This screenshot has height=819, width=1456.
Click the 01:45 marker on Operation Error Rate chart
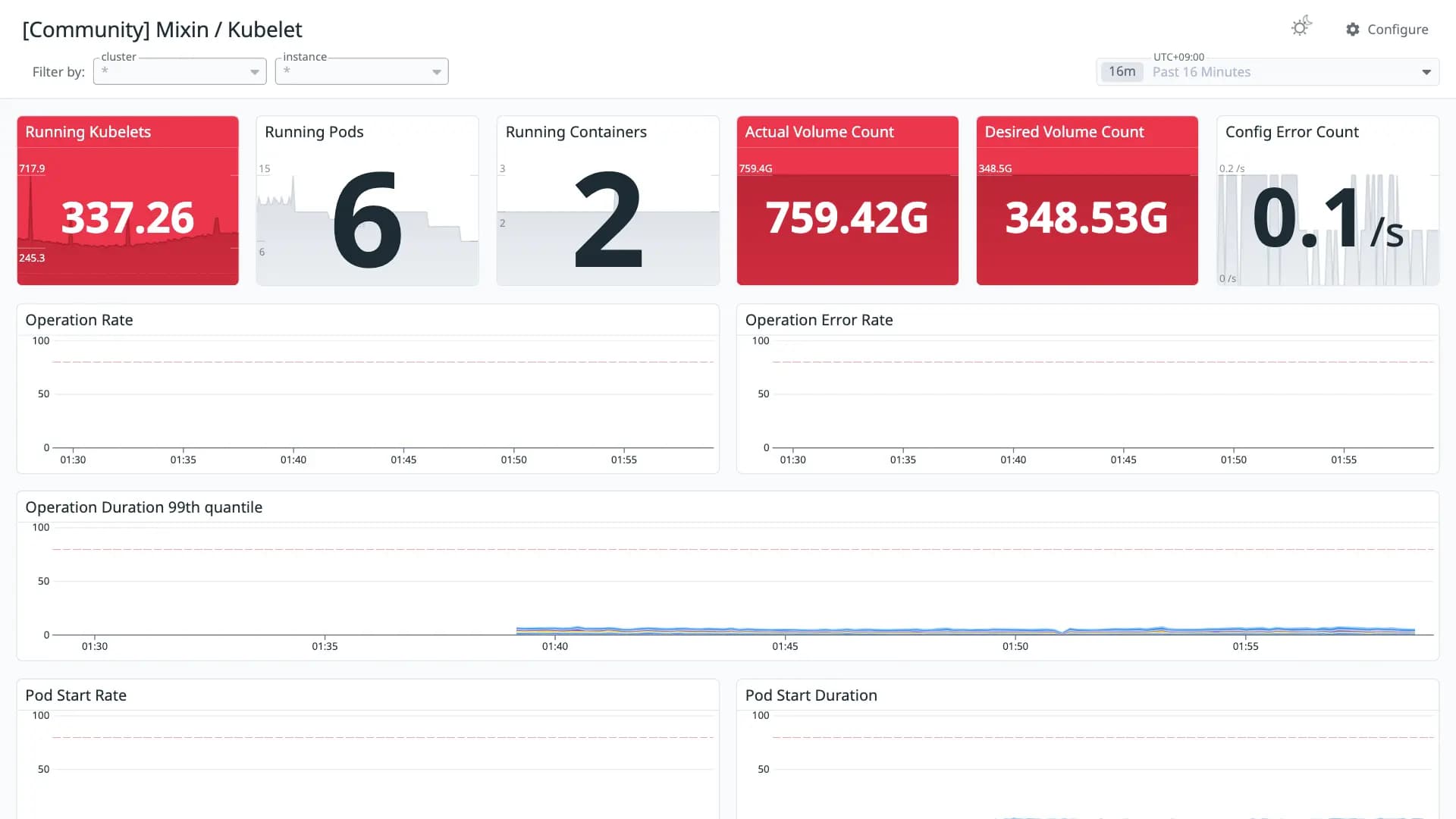point(1123,460)
